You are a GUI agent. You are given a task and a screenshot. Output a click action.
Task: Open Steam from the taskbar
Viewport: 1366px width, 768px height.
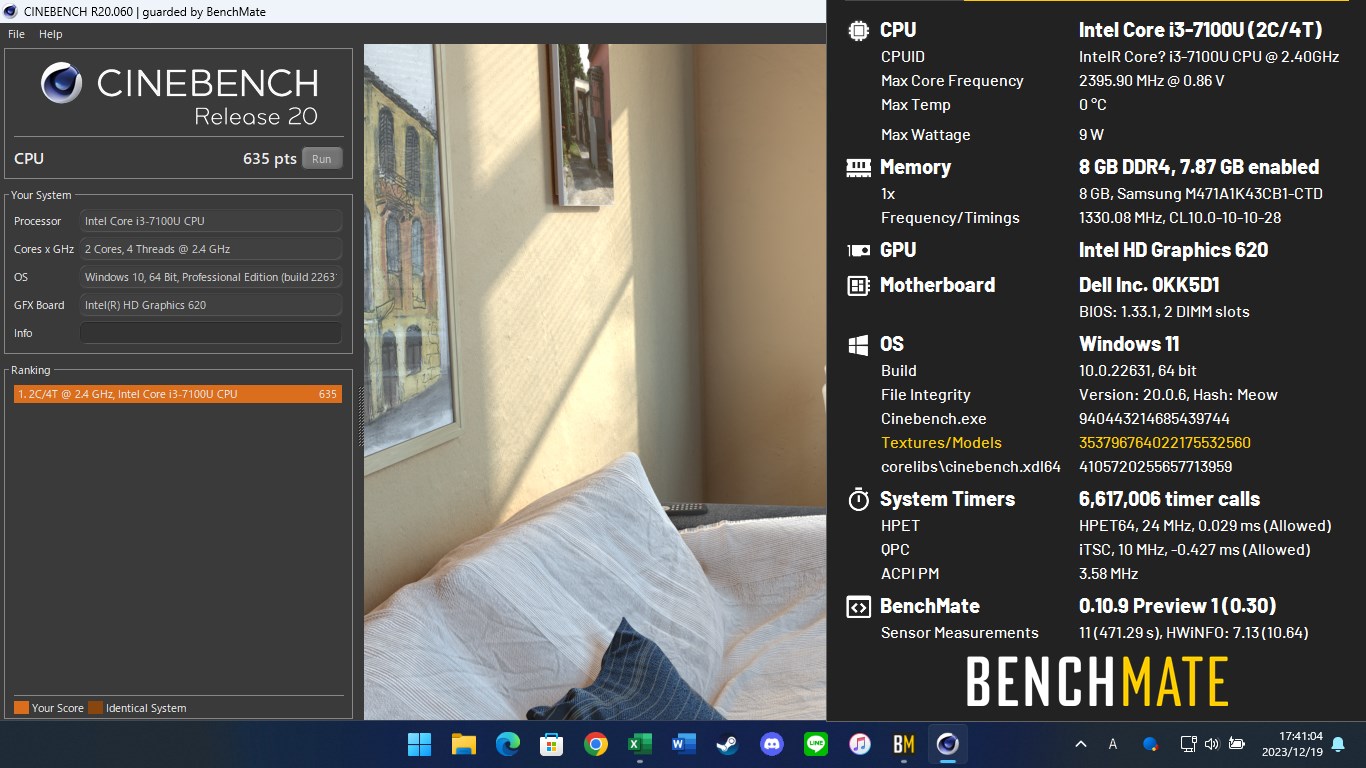[728, 744]
